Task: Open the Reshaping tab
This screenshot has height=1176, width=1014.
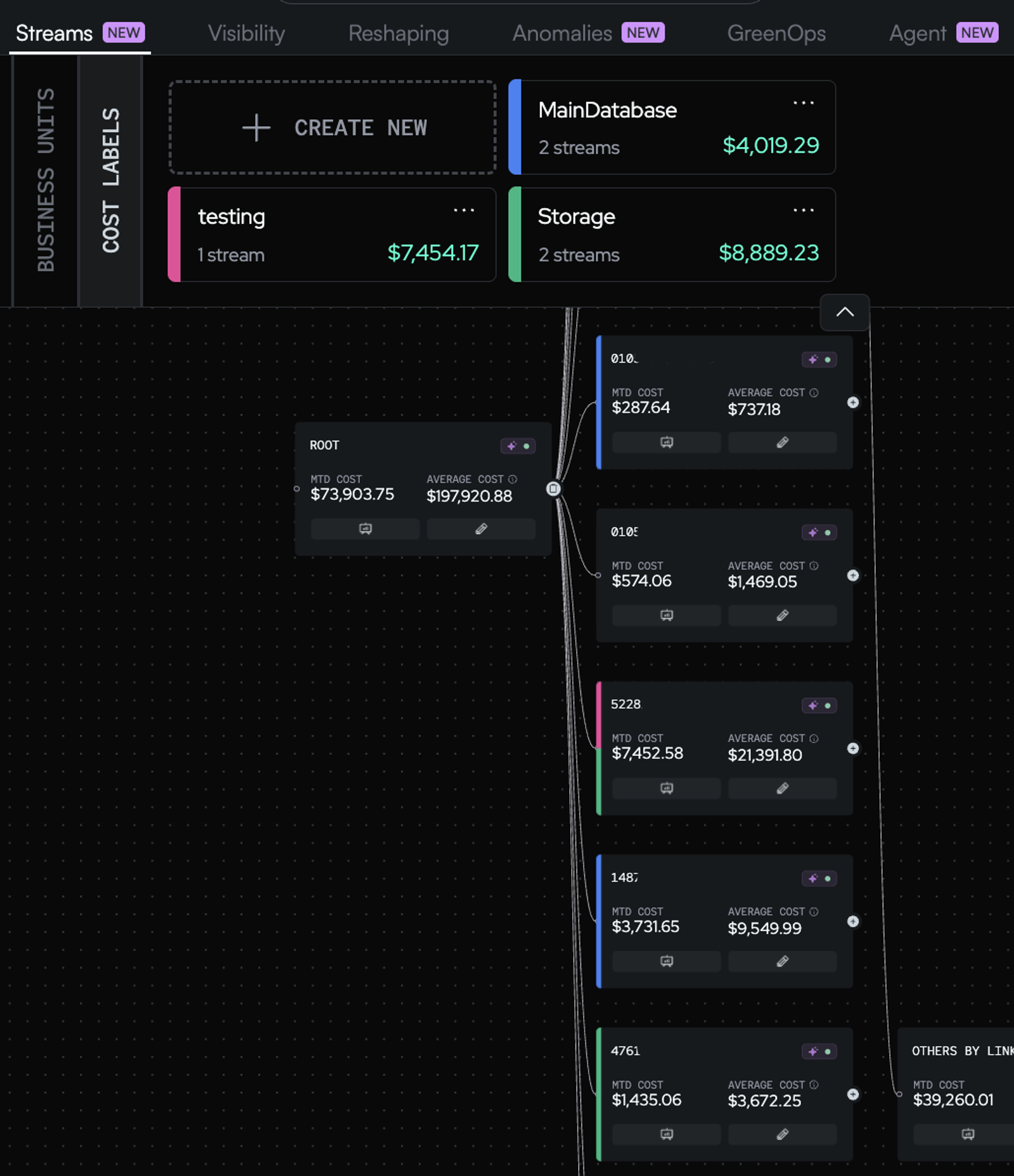Action: tap(399, 33)
